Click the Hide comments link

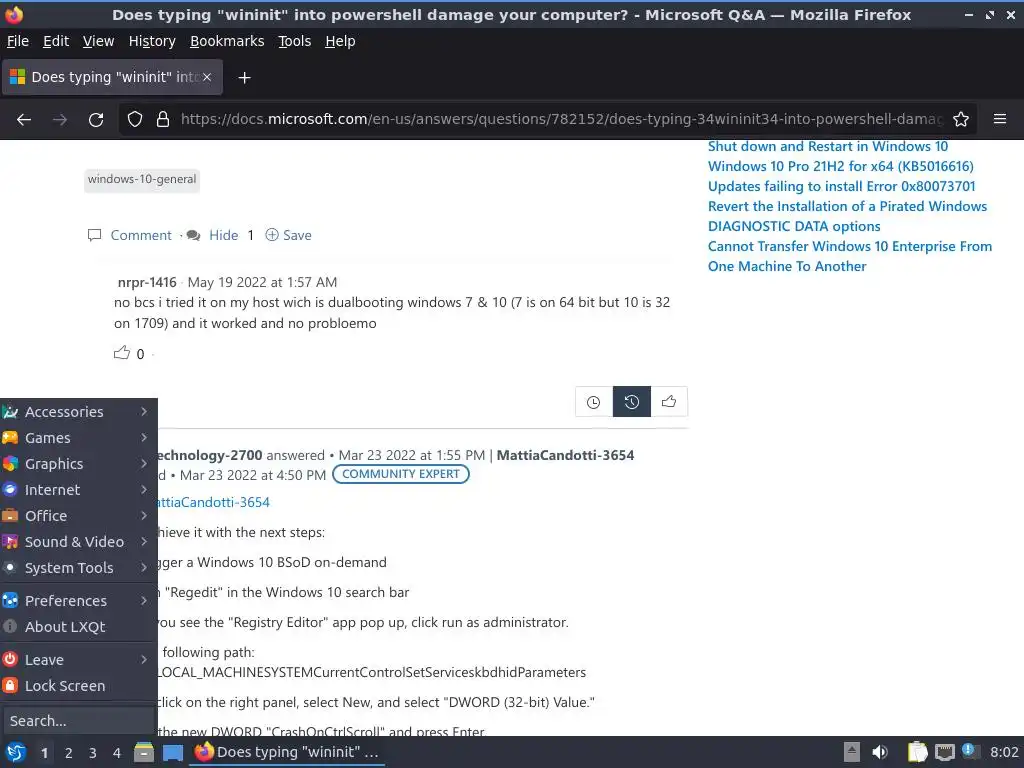coord(223,235)
